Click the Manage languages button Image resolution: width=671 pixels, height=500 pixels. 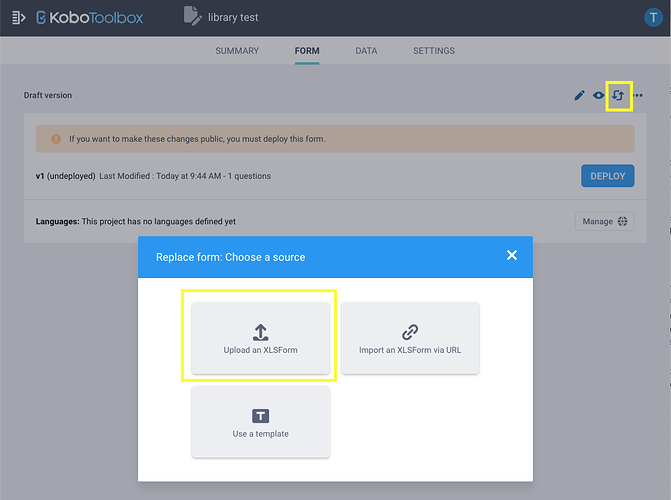point(604,221)
